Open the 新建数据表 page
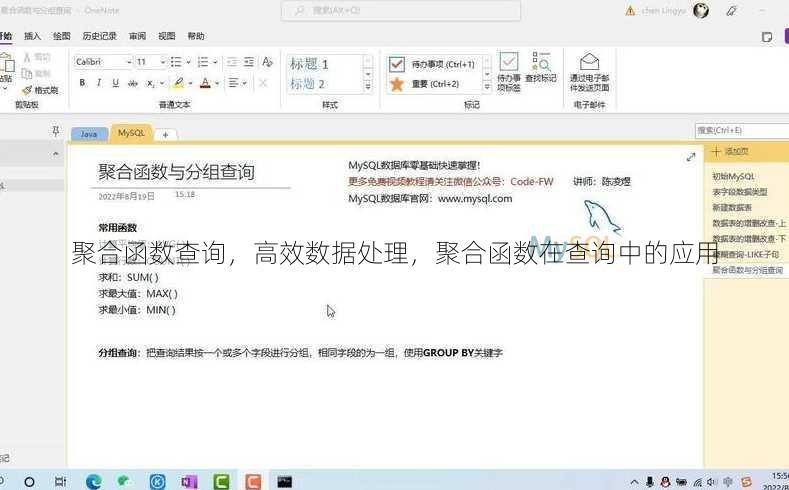The height and width of the screenshot is (490, 789). (x=732, y=207)
